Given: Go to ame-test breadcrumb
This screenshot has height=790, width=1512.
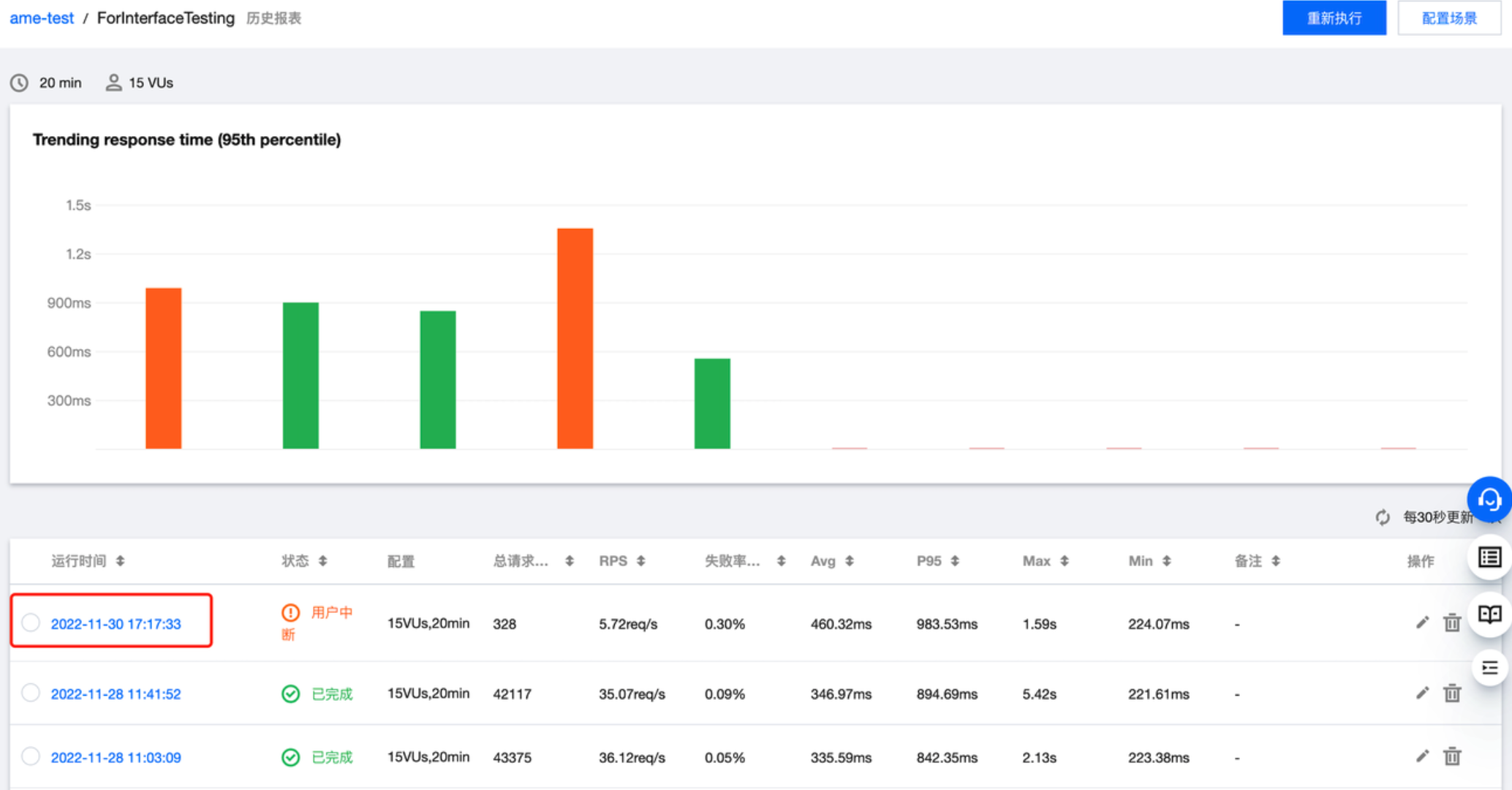Looking at the screenshot, I should (42, 18).
